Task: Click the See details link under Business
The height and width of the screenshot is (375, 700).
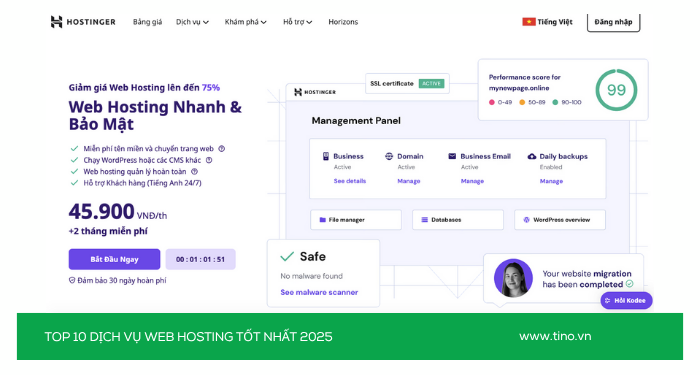Action: [350, 181]
